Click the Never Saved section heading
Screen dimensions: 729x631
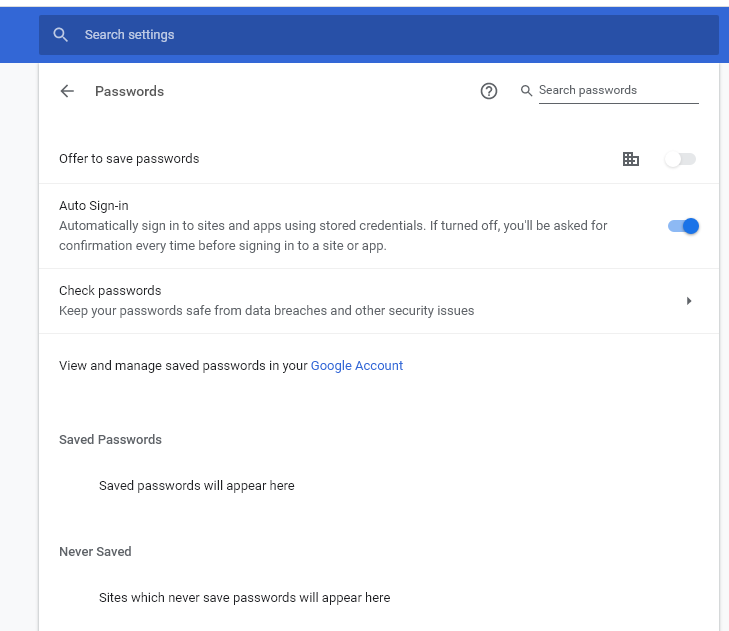[95, 551]
